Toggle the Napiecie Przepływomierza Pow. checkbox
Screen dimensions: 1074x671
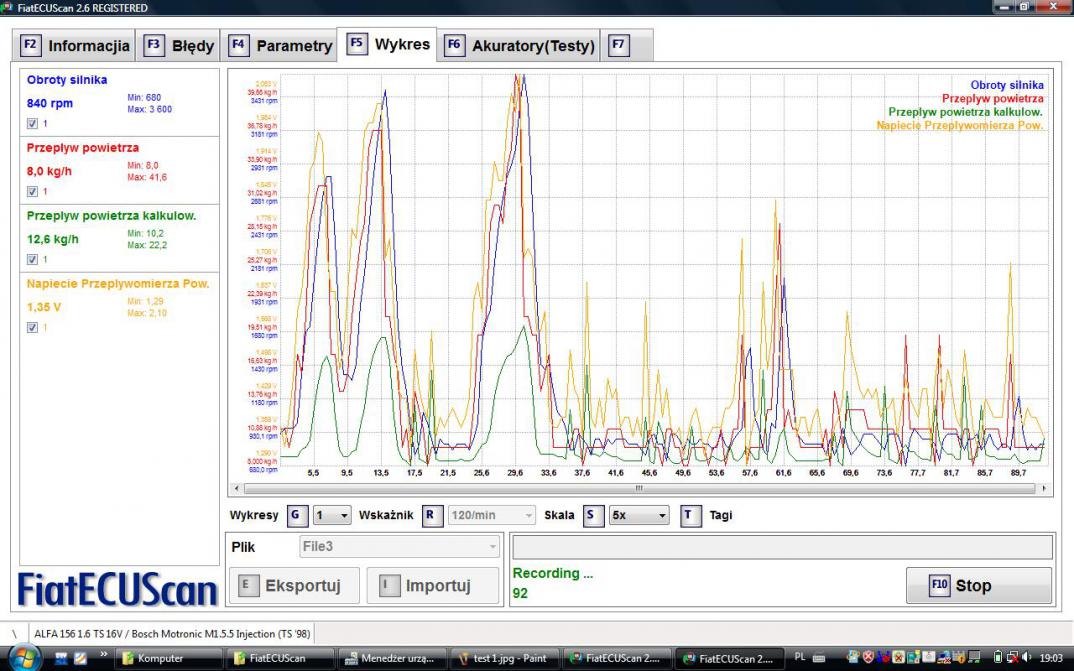point(32,327)
